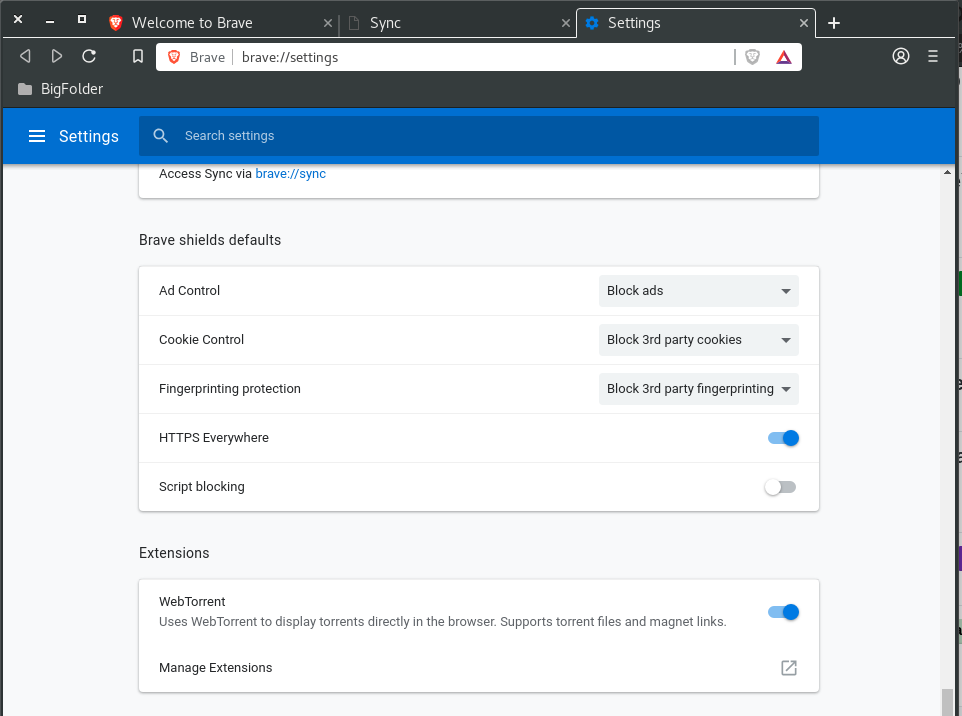
Task: Switch to the Sync tab
Action: [x=457, y=23]
